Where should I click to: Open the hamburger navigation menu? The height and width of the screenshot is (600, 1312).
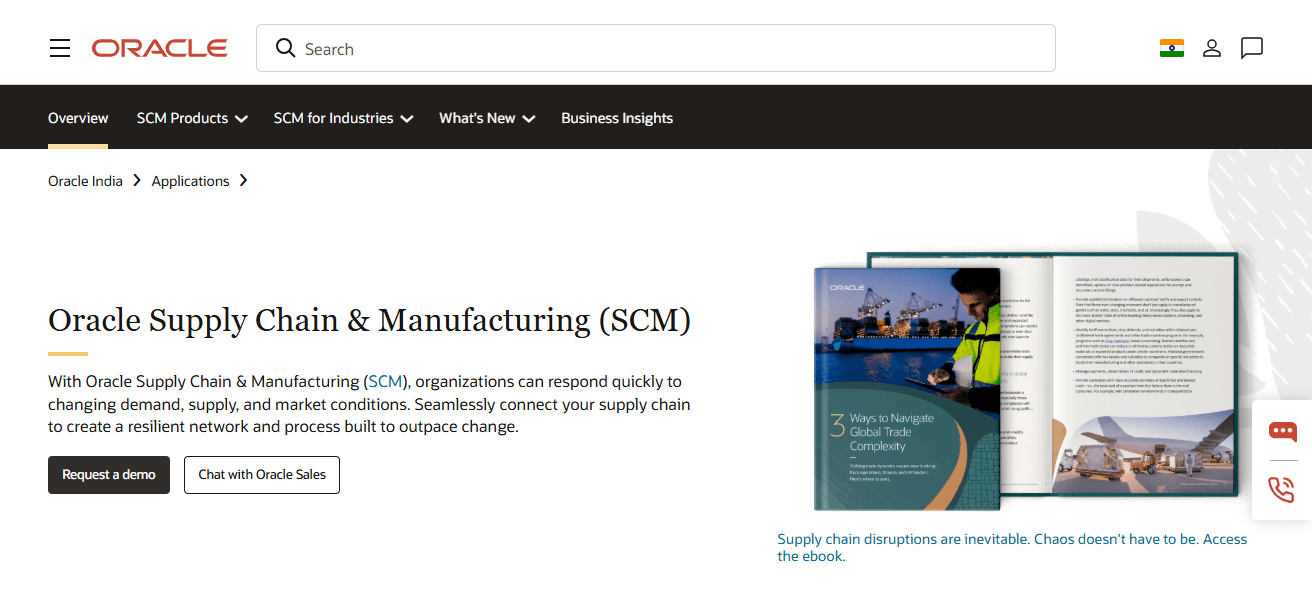pos(60,48)
